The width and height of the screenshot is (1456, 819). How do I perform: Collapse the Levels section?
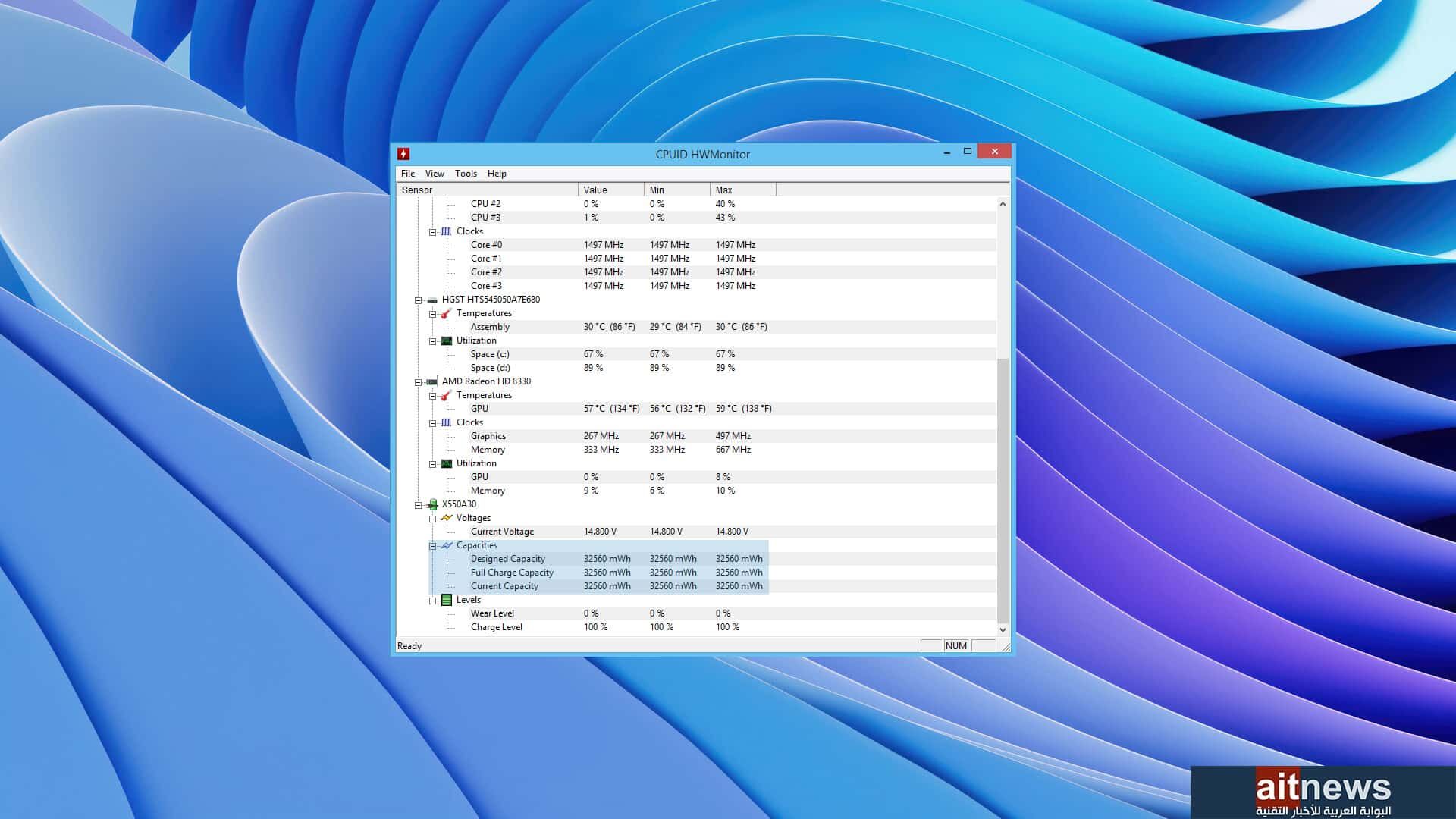[x=432, y=601]
